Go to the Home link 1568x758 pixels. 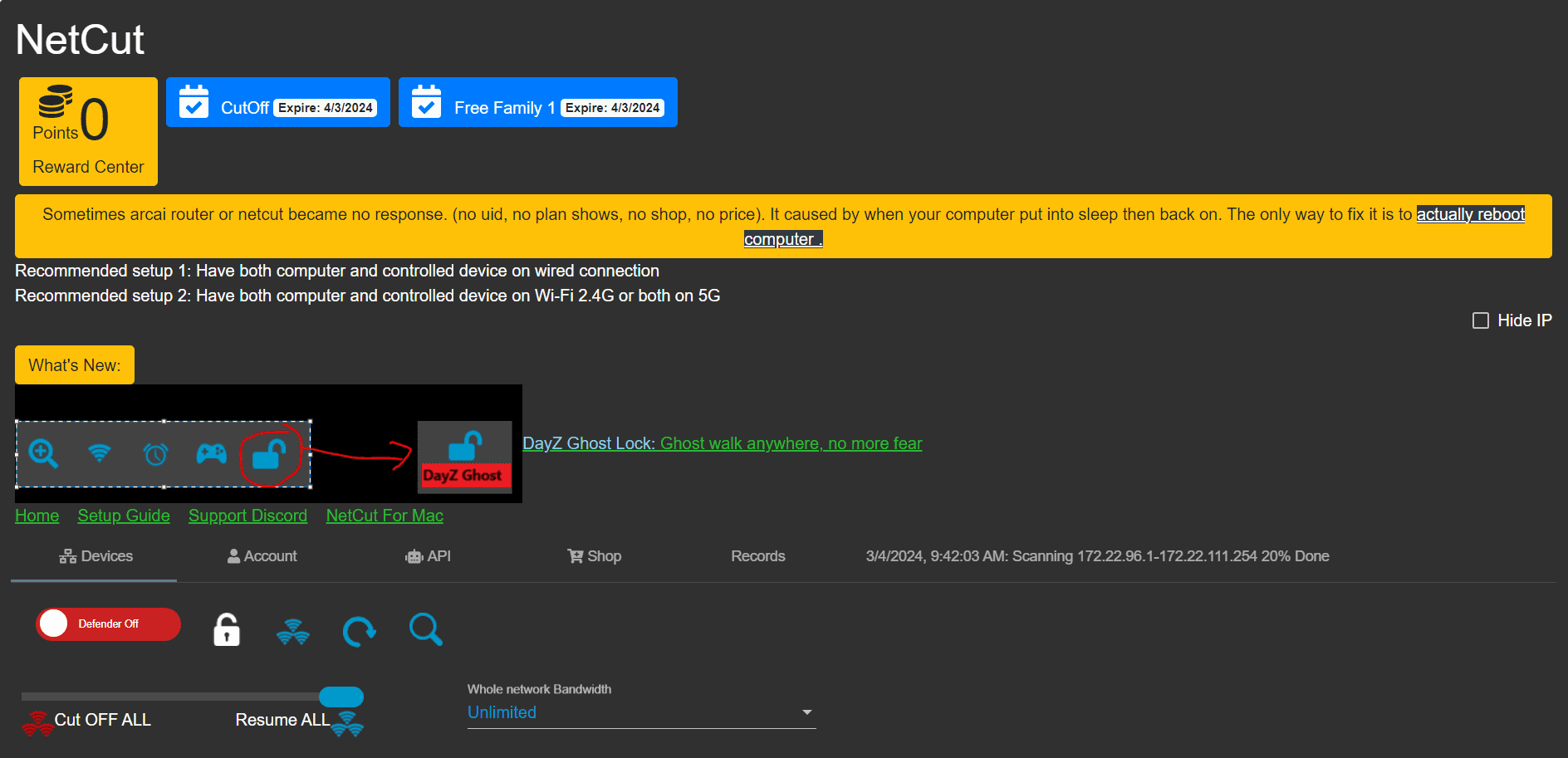click(37, 516)
